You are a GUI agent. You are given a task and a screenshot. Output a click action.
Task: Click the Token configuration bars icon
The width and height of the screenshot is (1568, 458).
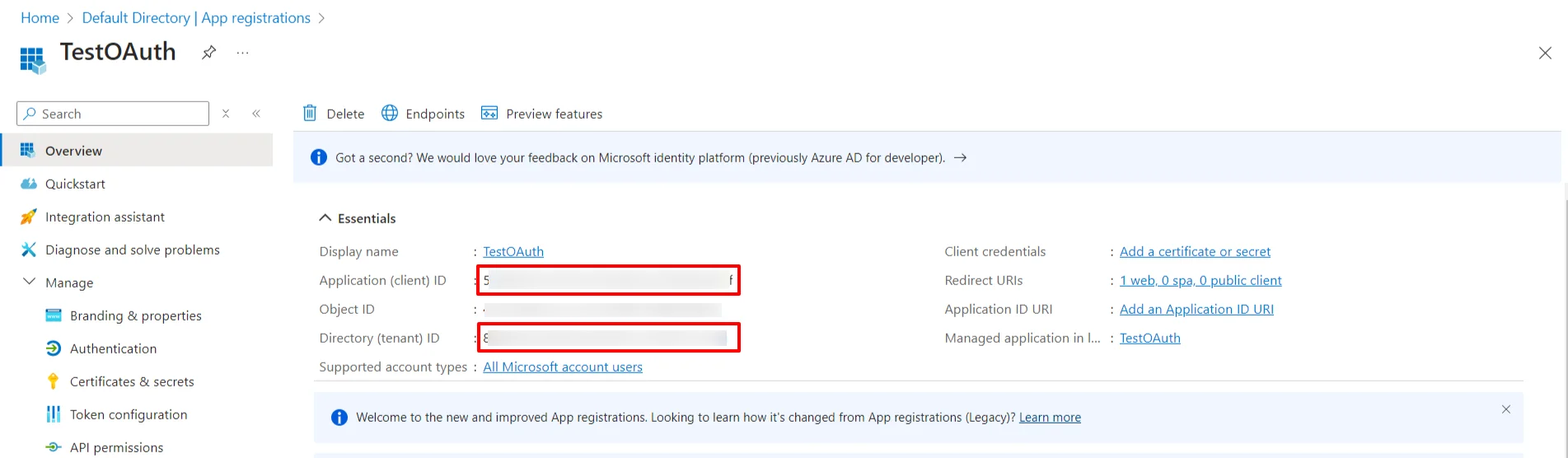click(x=54, y=414)
